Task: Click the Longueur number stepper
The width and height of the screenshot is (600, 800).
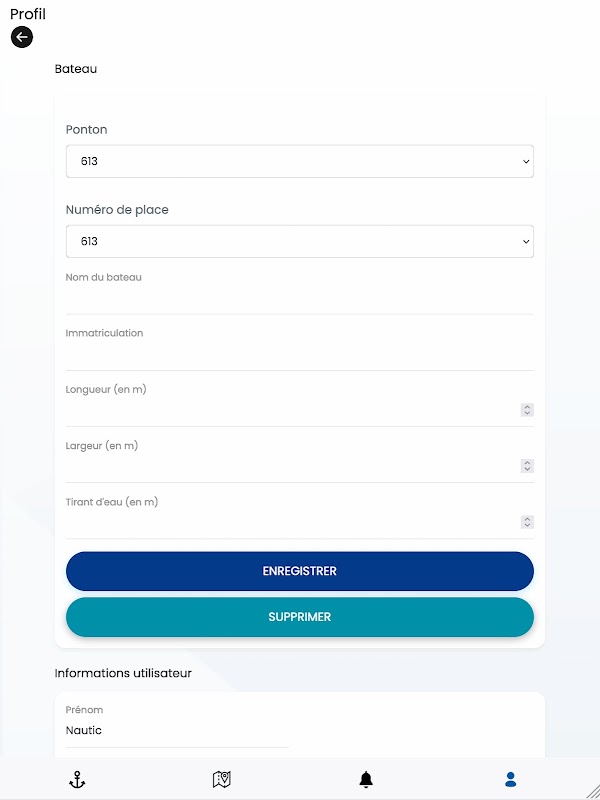Action: coord(527,410)
